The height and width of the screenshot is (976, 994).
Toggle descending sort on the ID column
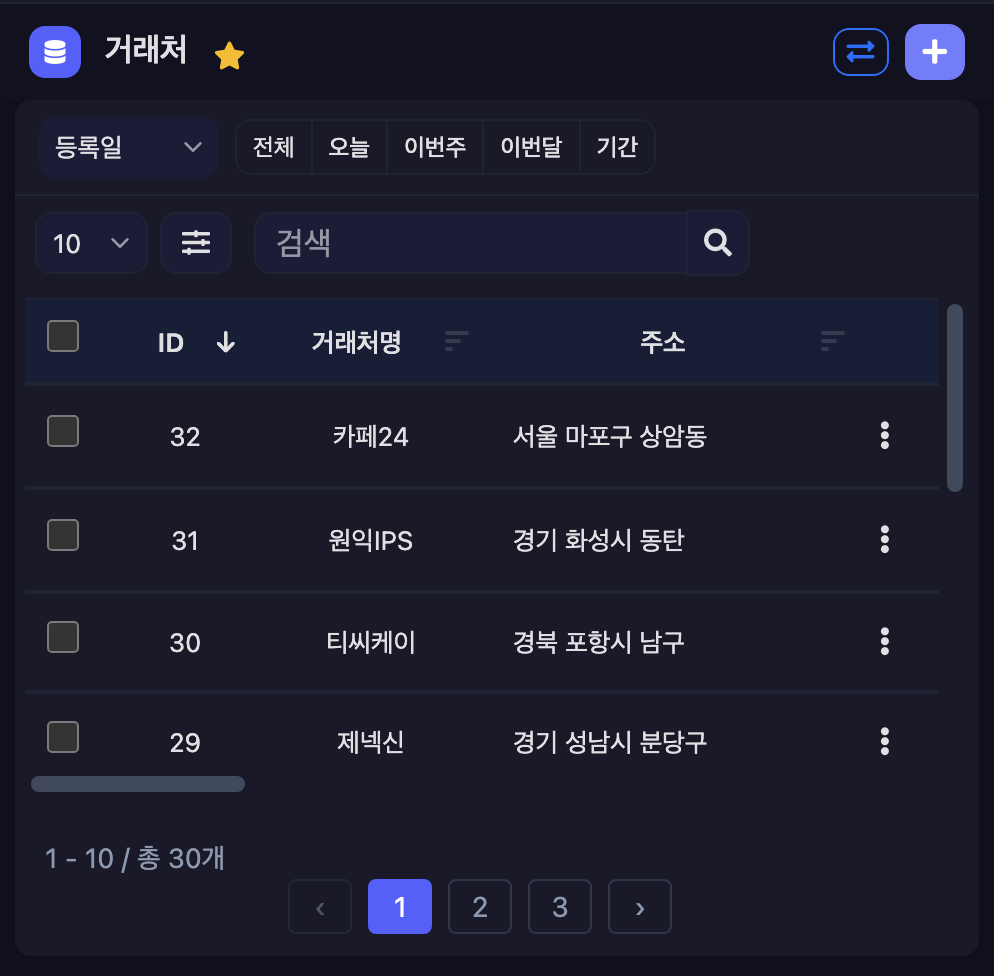coord(225,342)
